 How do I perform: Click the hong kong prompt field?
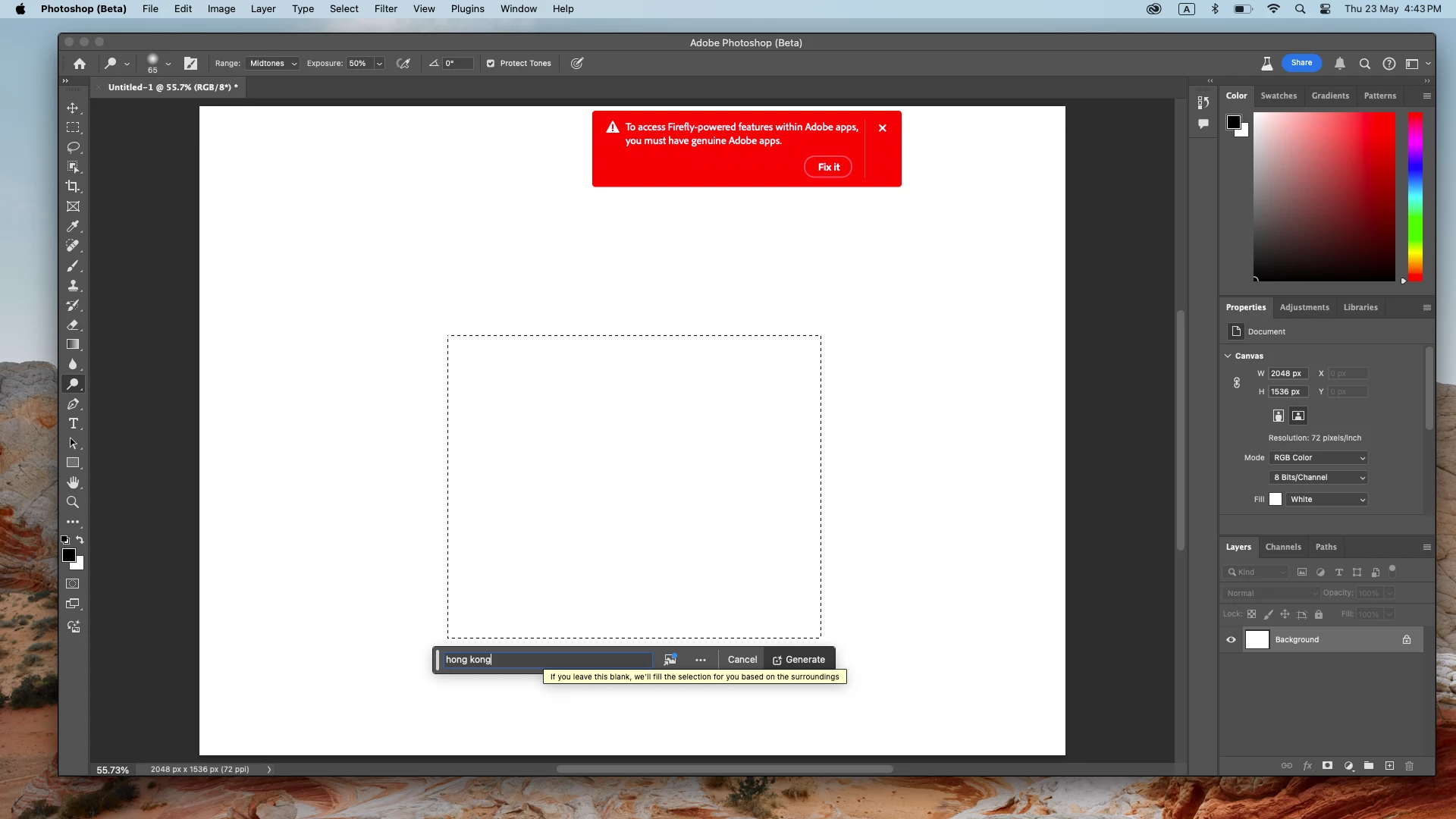coord(548,660)
